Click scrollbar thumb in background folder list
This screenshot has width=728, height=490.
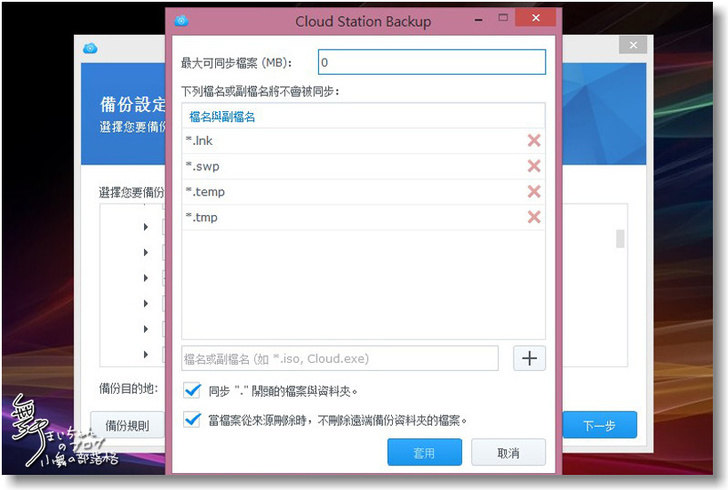pos(620,239)
